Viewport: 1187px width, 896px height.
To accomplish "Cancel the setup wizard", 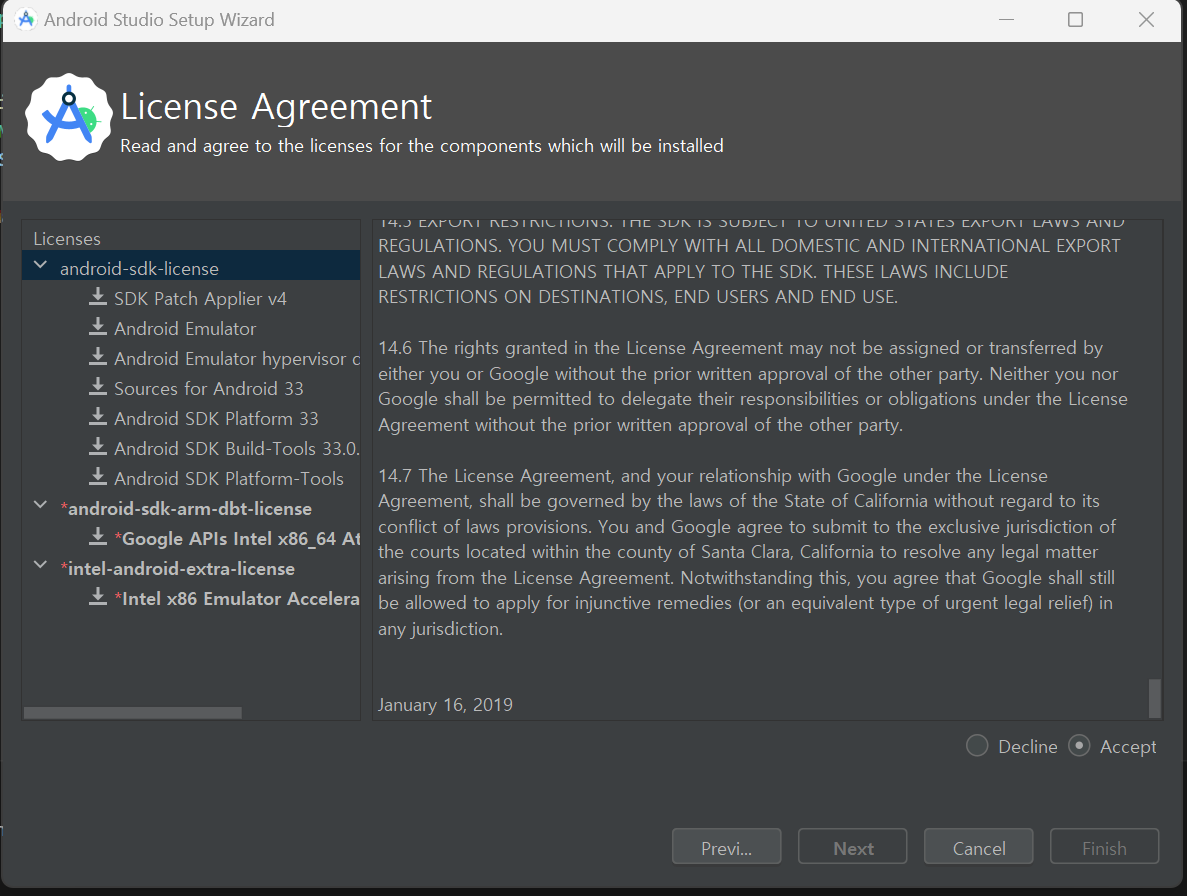I will [x=979, y=846].
